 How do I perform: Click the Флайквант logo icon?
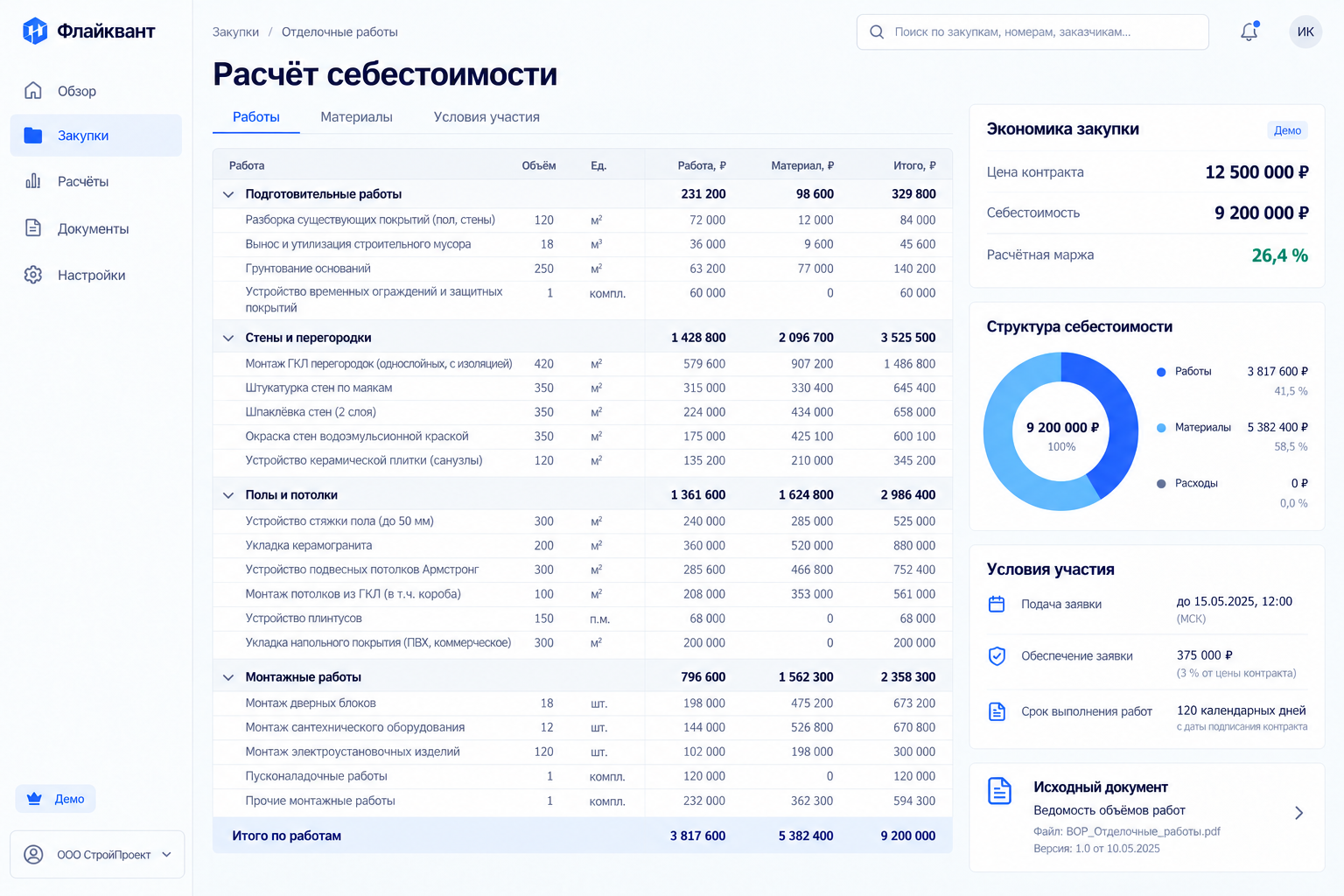(x=35, y=31)
